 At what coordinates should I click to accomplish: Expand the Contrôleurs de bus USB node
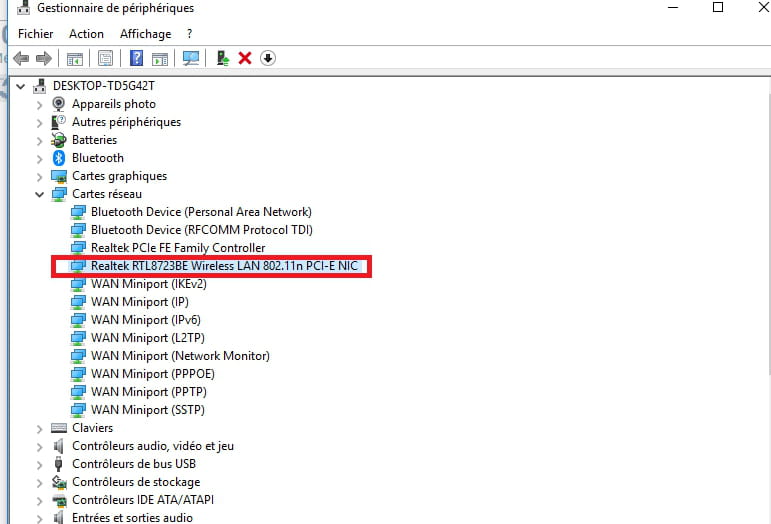point(39,465)
